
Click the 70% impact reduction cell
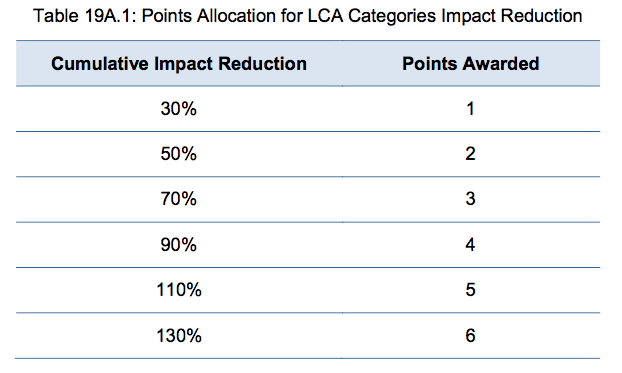coord(179,199)
